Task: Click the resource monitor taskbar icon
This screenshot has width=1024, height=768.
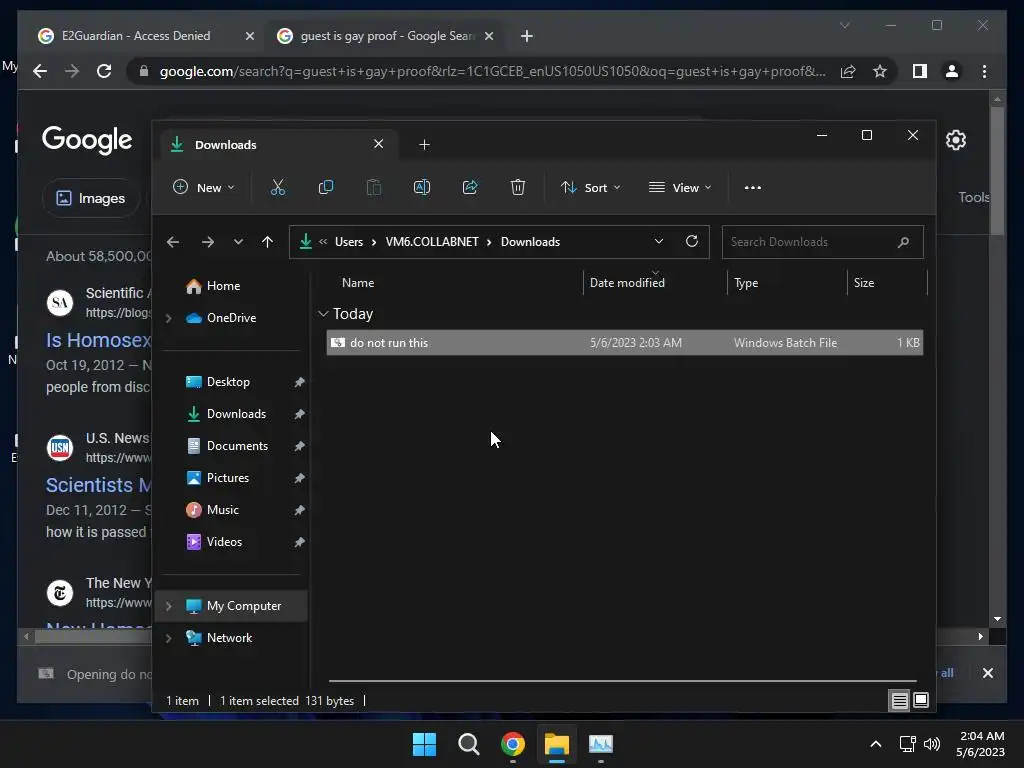Action: pos(601,744)
